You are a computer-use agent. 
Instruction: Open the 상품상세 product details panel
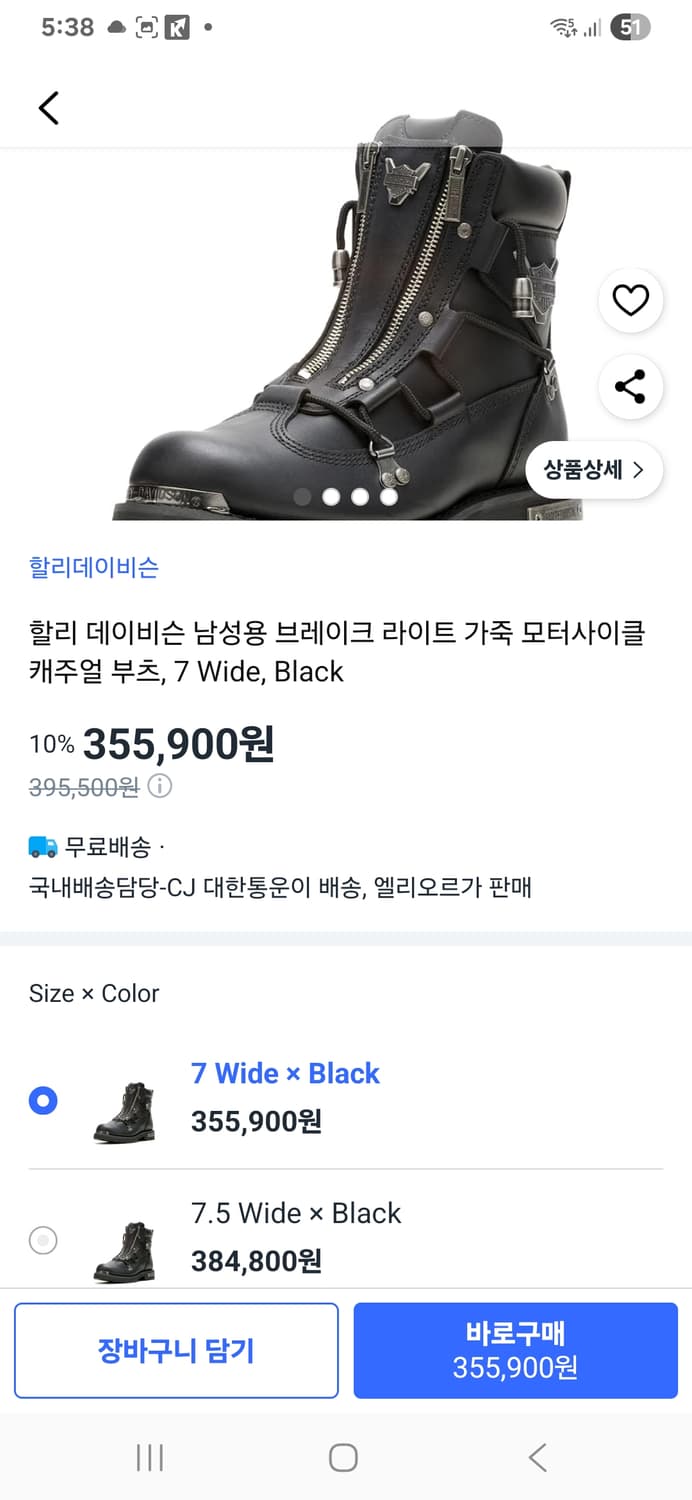coord(594,470)
